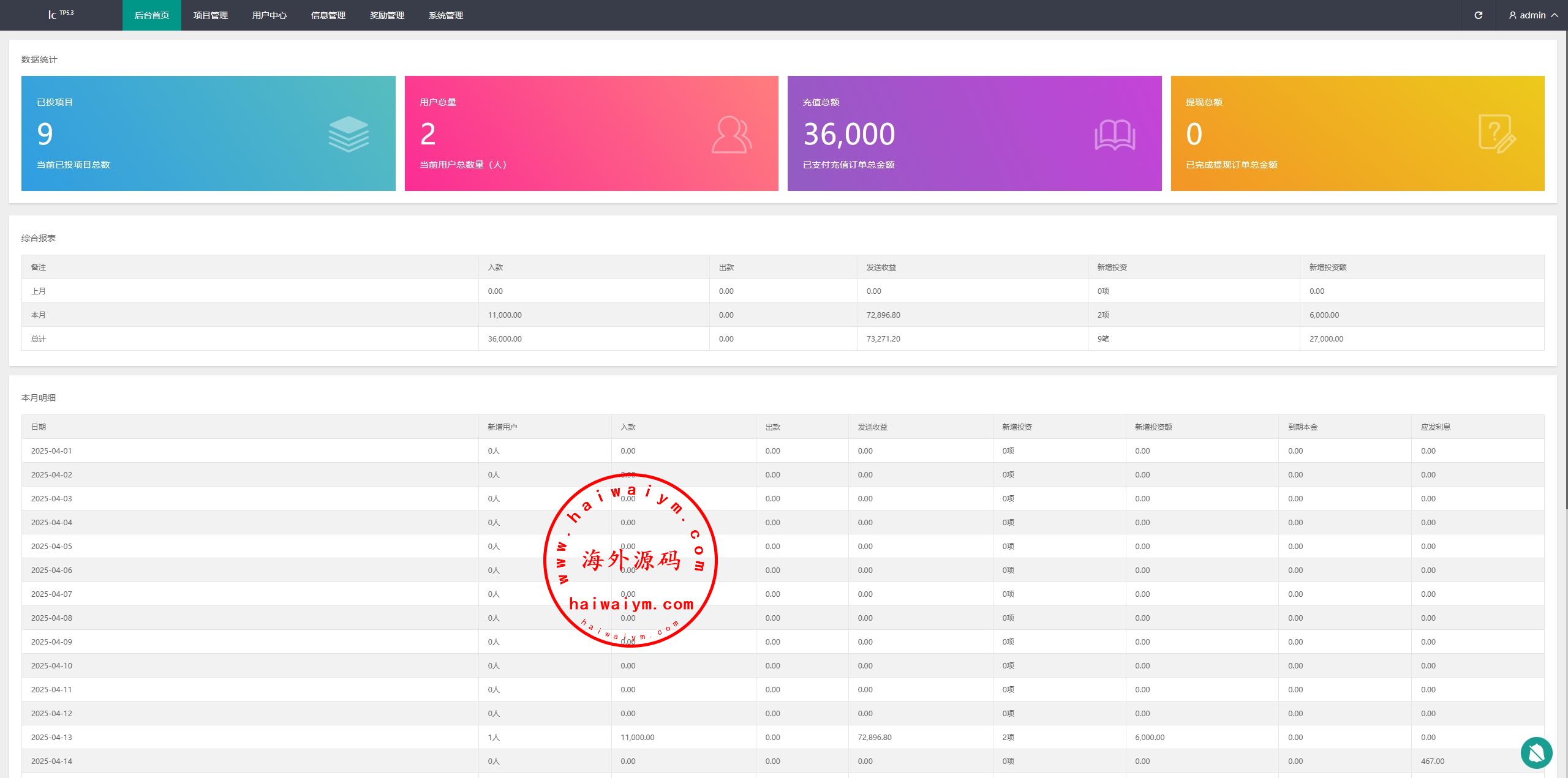1568x778 pixels.
Task: Click the green floating round icon at bottom right
Action: (x=1536, y=752)
